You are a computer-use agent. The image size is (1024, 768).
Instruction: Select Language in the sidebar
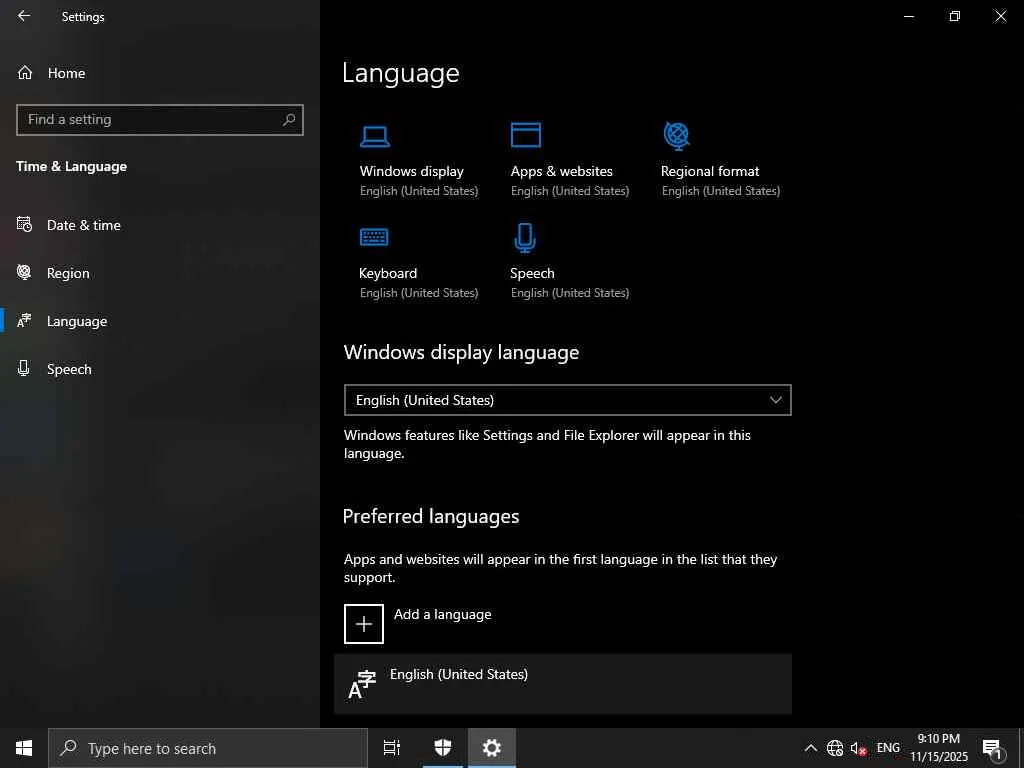click(77, 321)
